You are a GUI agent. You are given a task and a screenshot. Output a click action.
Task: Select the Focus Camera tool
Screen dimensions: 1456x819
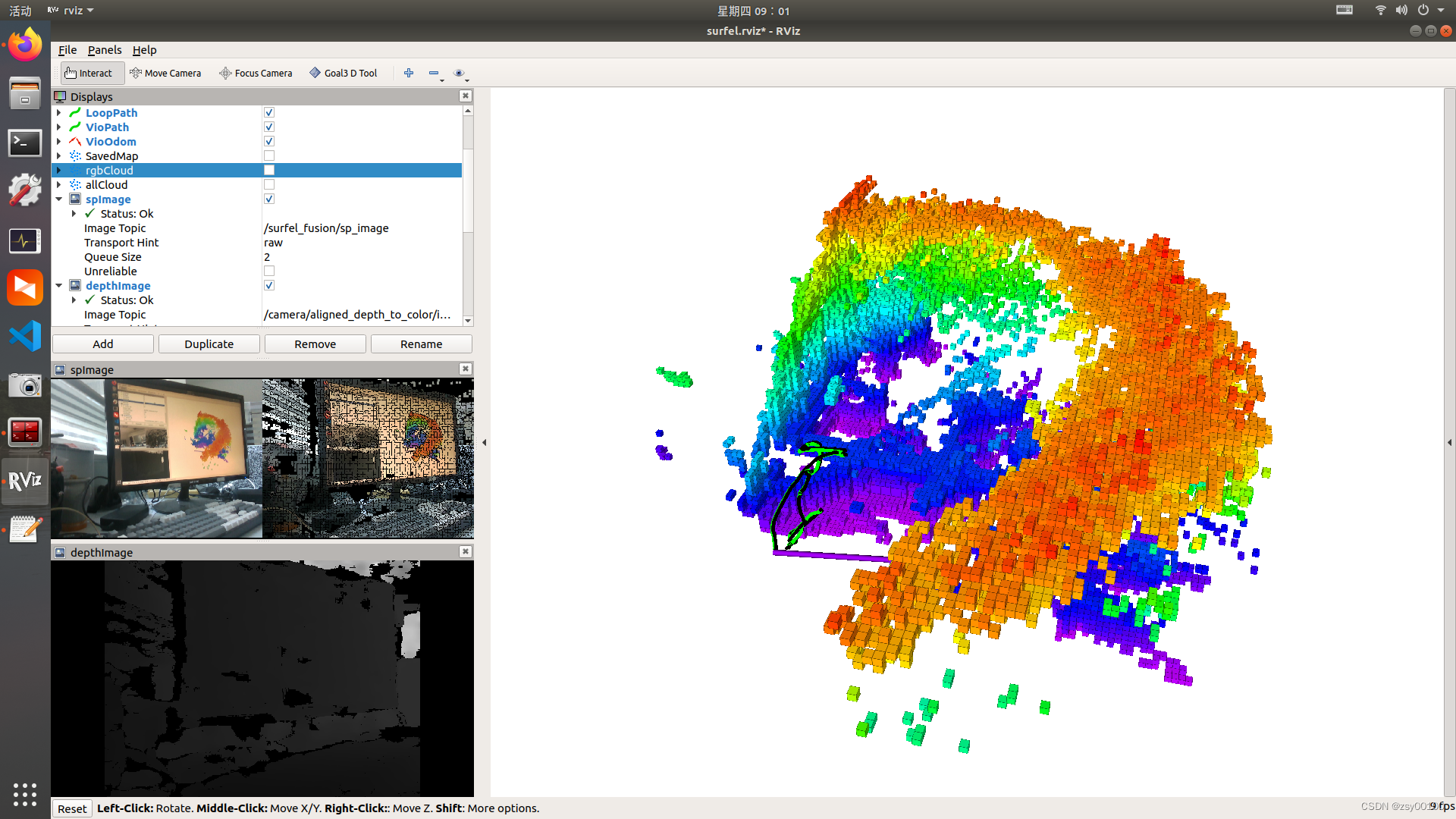(x=254, y=72)
